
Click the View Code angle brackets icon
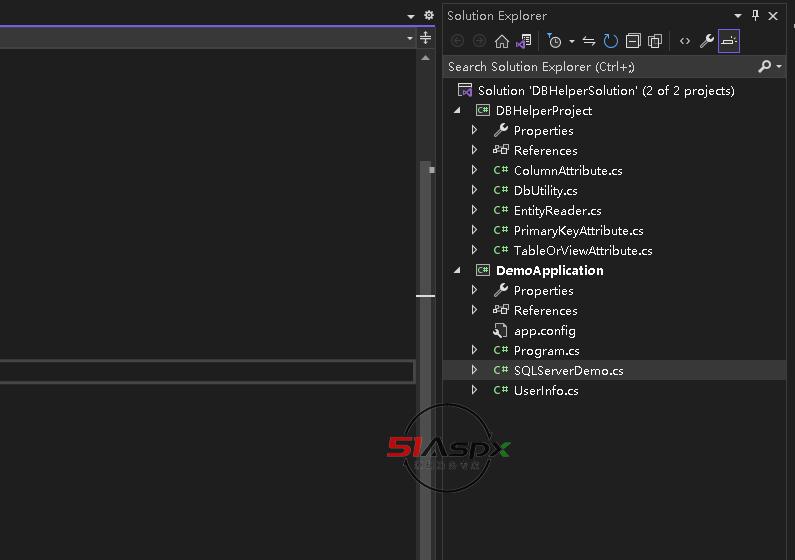click(685, 41)
